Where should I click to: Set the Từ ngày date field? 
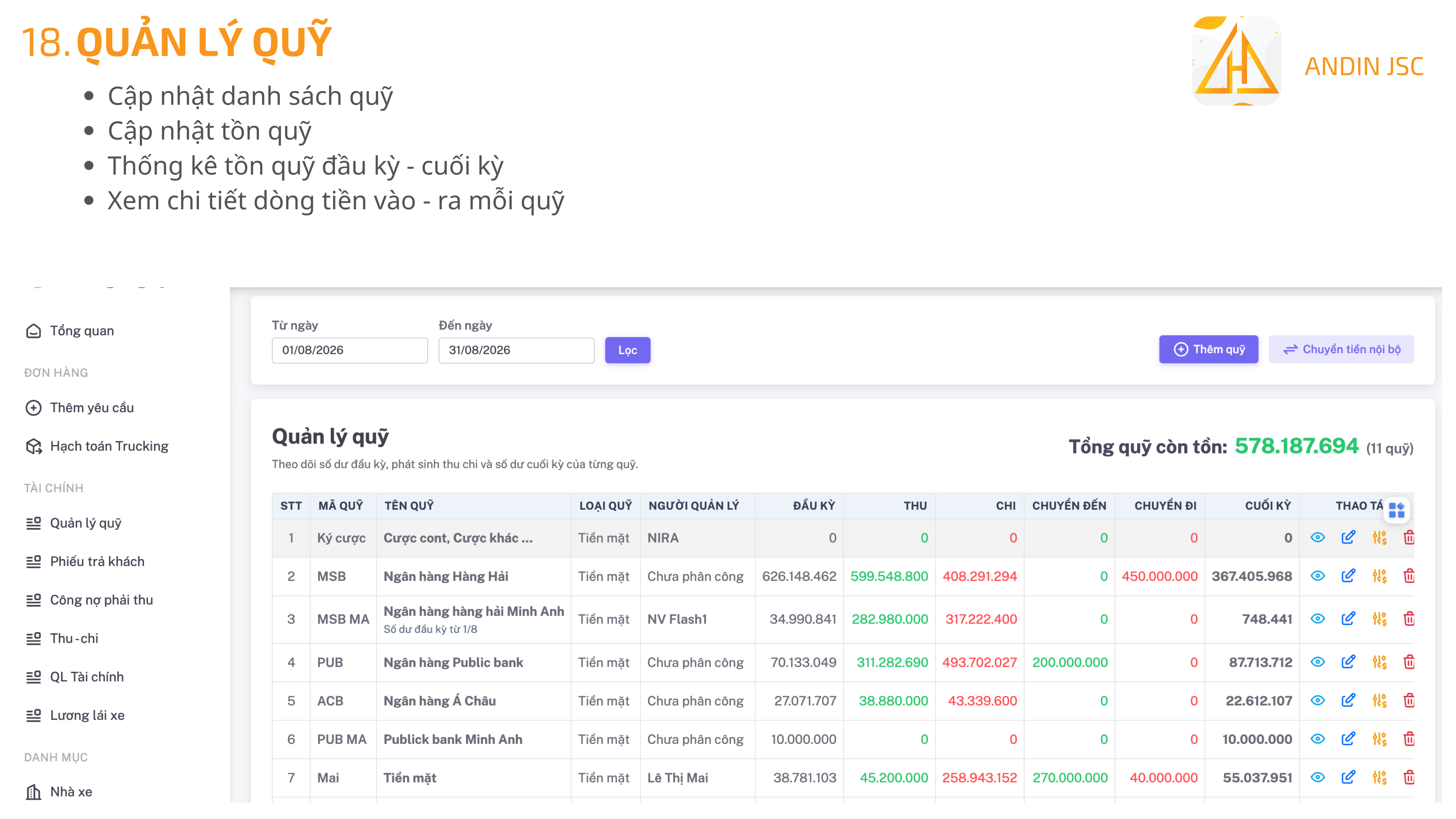coord(349,350)
